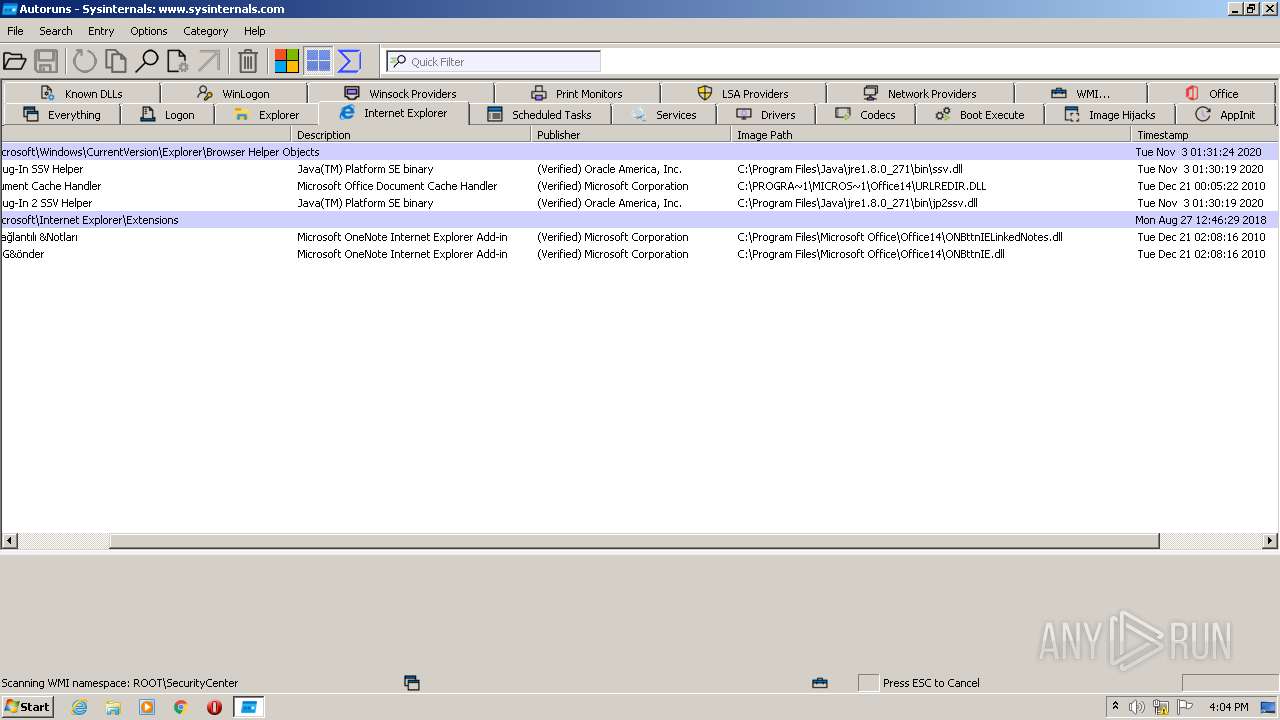Click the horizontal scrollbar thumb
1280x720 pixels.
pyautogui.click(x=634, y=541)
